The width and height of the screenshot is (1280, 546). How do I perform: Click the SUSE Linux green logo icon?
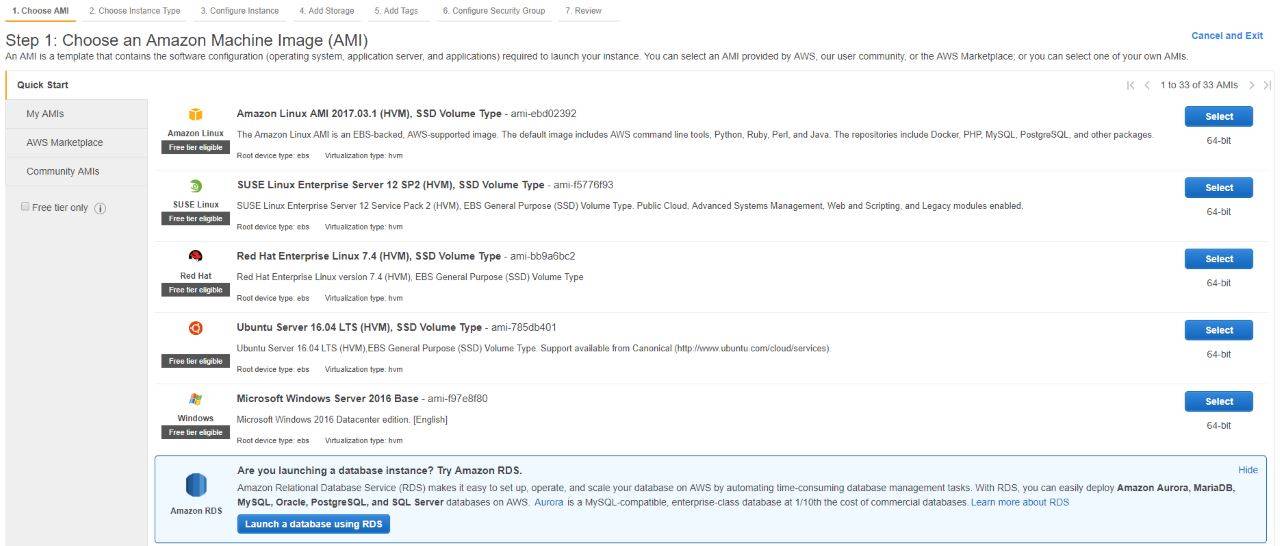(196, 186)
